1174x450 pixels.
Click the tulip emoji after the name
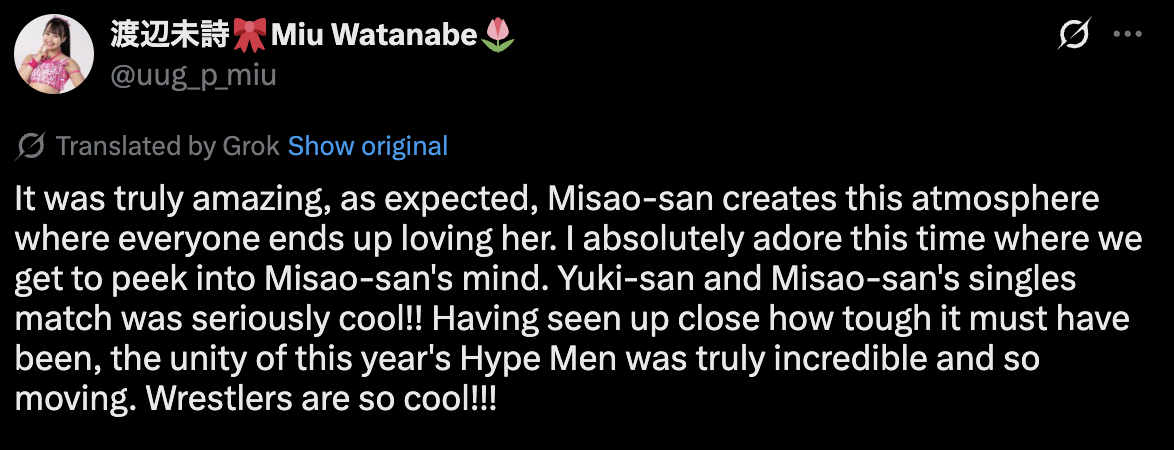(497, 38)
